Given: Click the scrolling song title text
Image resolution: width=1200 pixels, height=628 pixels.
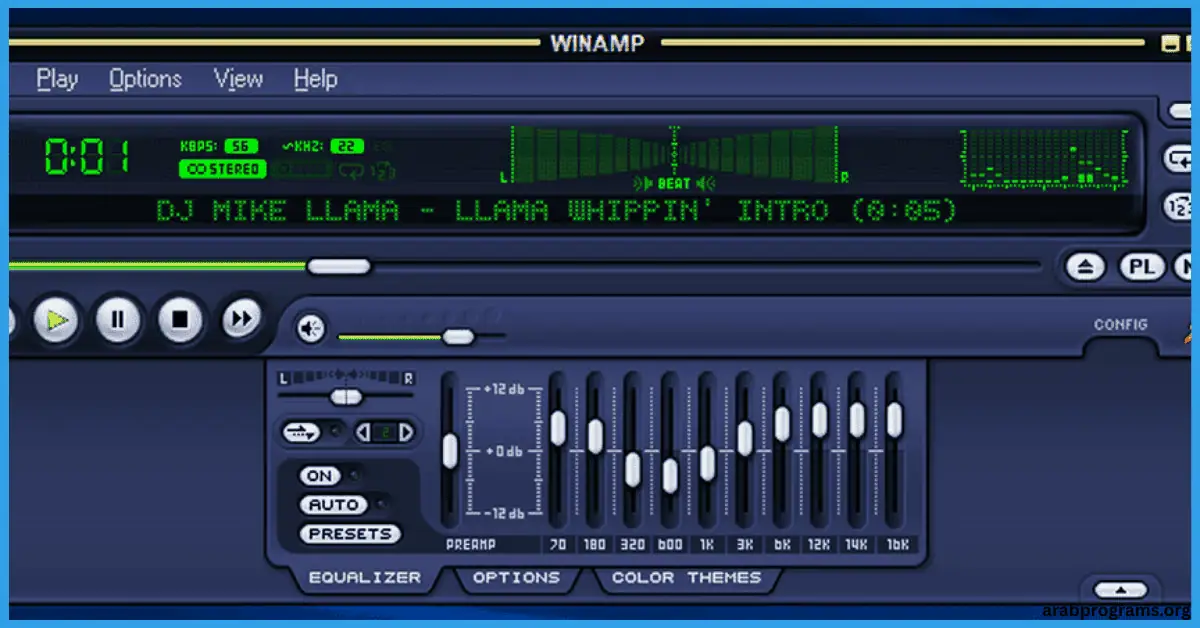Looking at the screenshot, I should coord(557,211).
